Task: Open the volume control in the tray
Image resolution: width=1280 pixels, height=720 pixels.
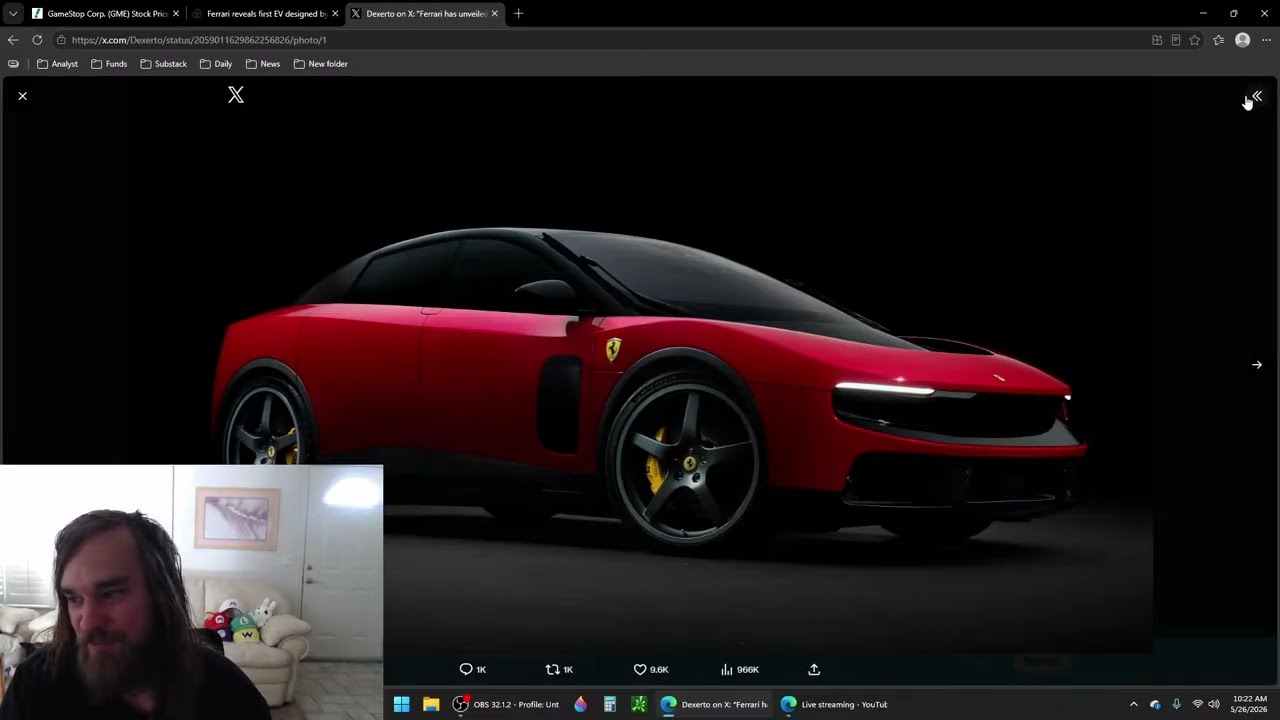Action: (1214, 704)
